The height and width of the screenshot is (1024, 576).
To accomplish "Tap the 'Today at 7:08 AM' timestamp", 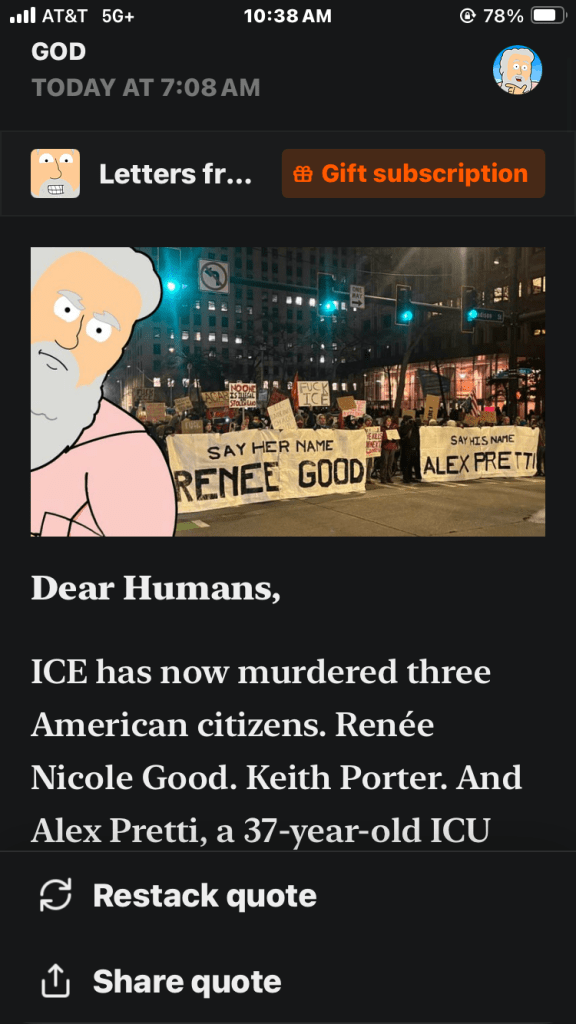I will pyautogui.click(x=146, y=88).
